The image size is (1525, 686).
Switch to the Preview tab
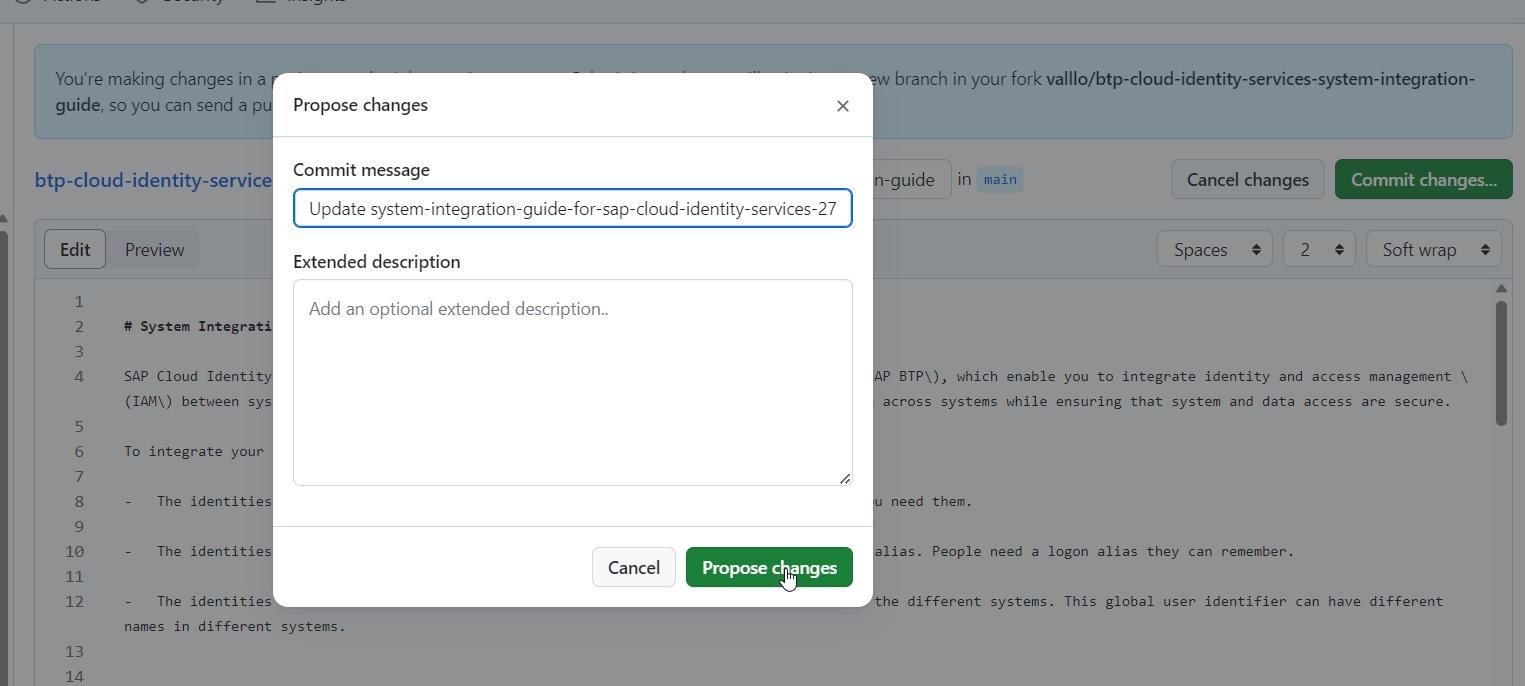pos(154,249)
